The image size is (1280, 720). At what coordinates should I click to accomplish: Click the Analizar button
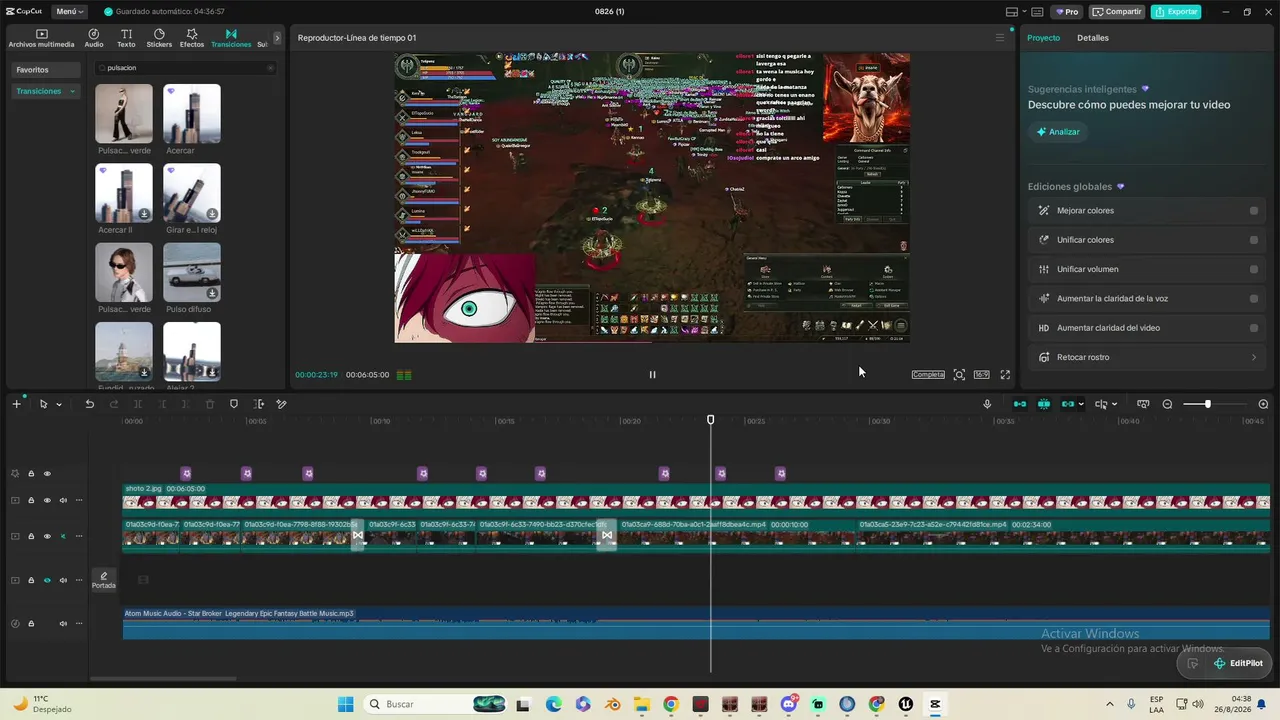point(1058,132)
